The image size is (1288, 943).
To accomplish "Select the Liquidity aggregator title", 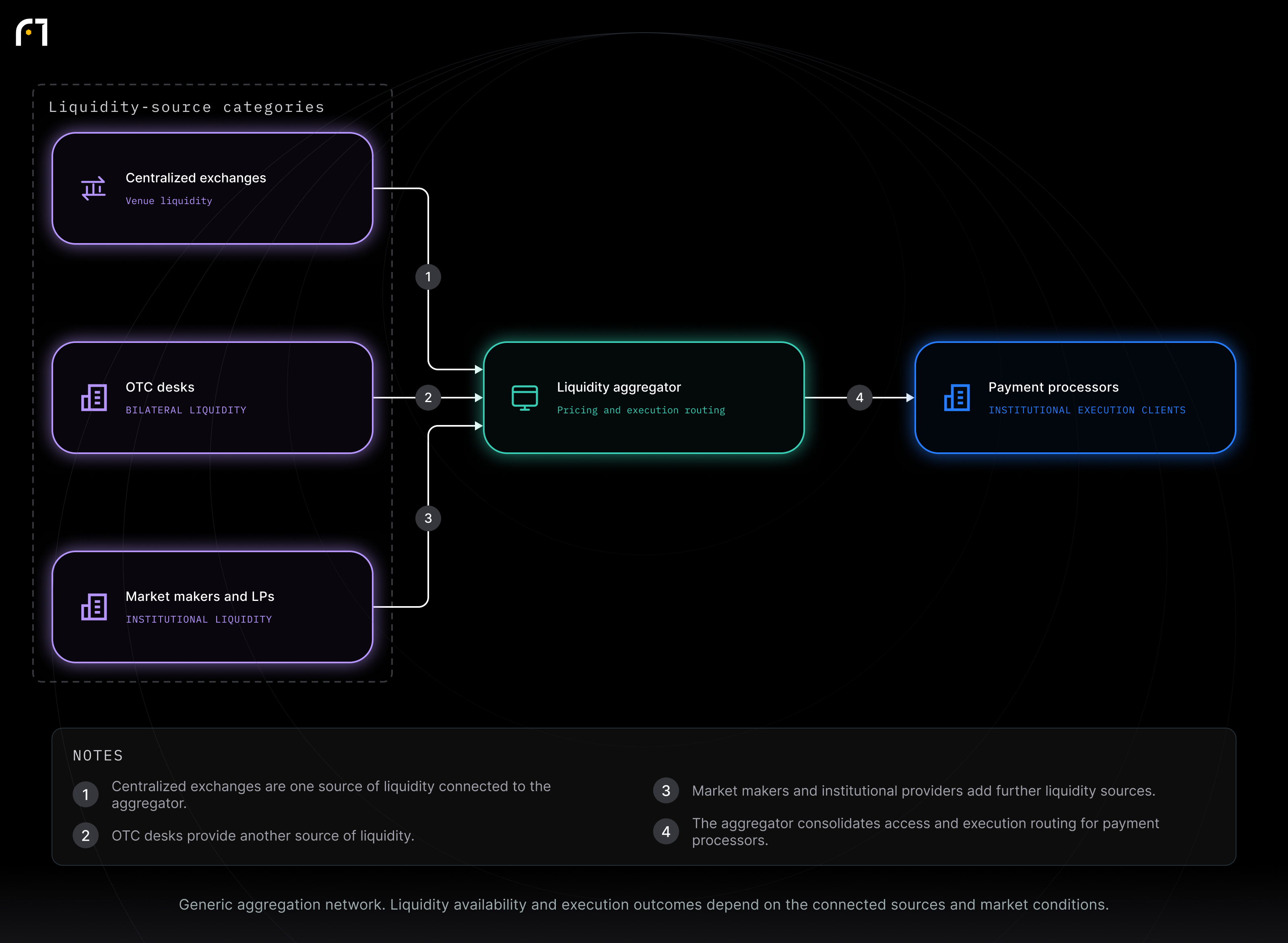I will pyautogui.click(x=619, y=387).
